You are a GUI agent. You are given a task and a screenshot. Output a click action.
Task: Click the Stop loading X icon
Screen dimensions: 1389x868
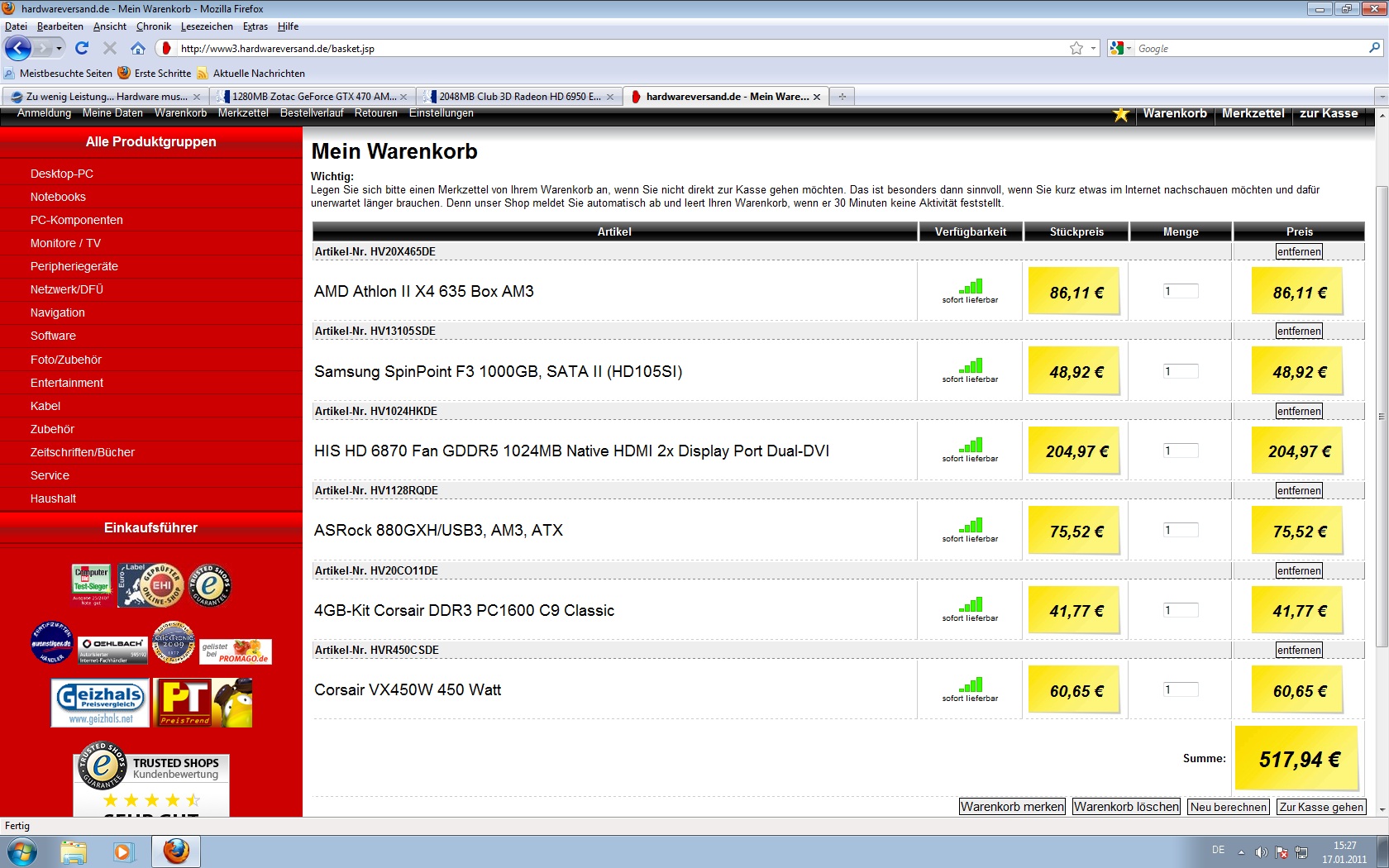pos(110,48)
